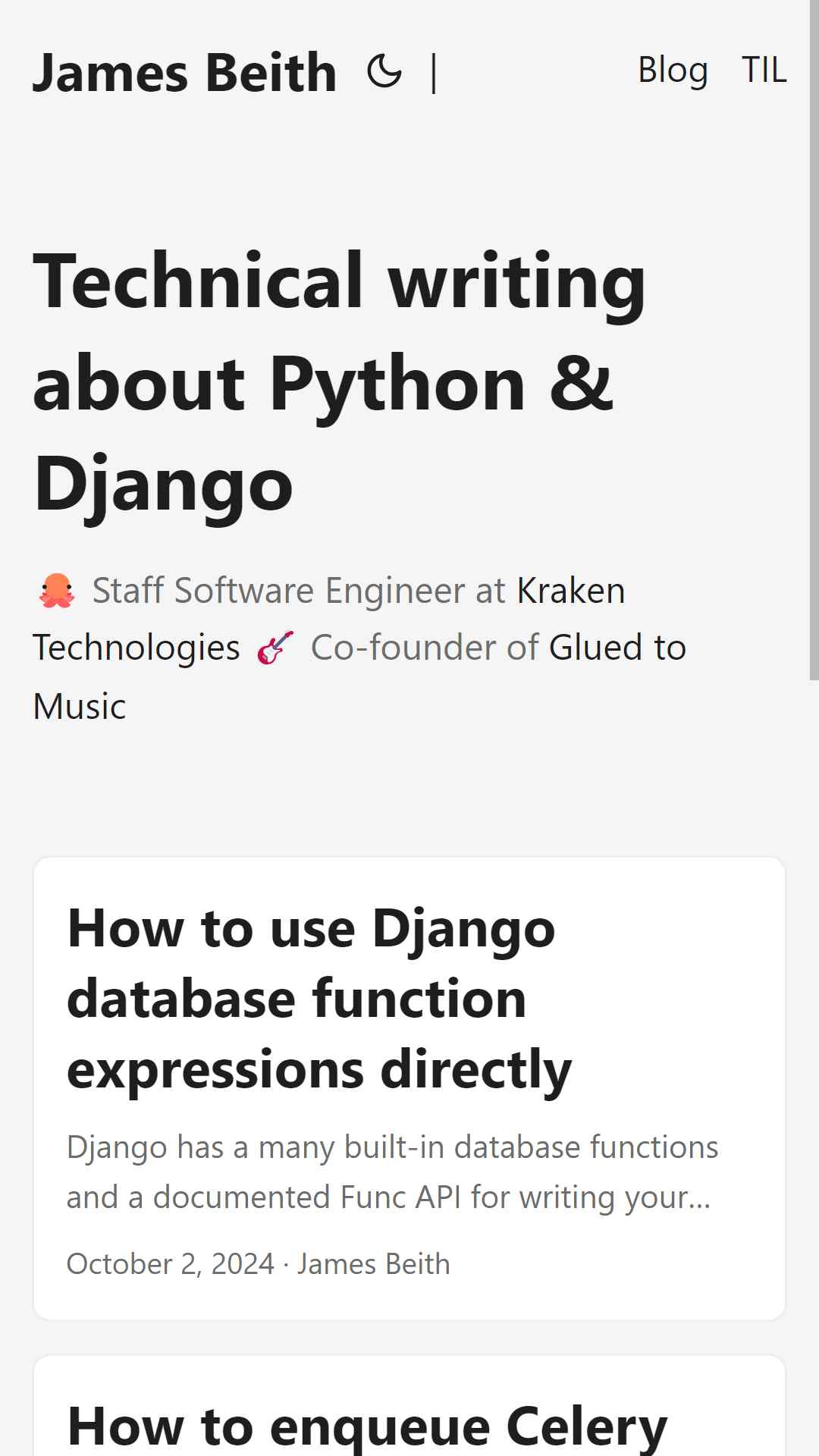Open the Django database function expressions post
This screenshot has height=1456, width=819.
[x=319, y=999]
